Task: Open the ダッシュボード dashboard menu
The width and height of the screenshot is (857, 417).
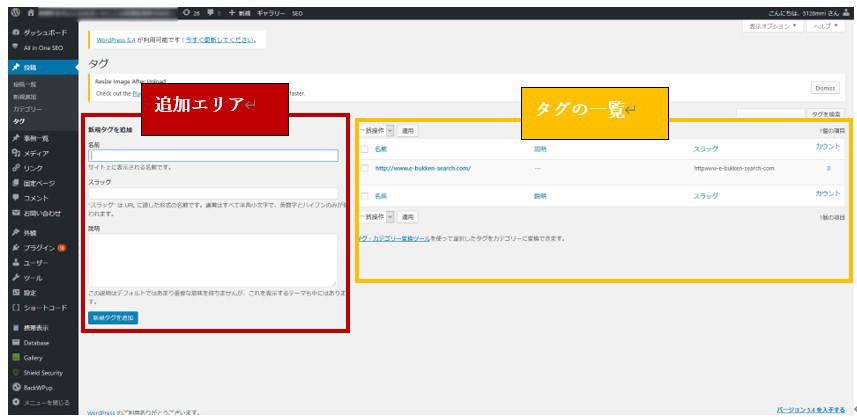Action: click(44, 33)
